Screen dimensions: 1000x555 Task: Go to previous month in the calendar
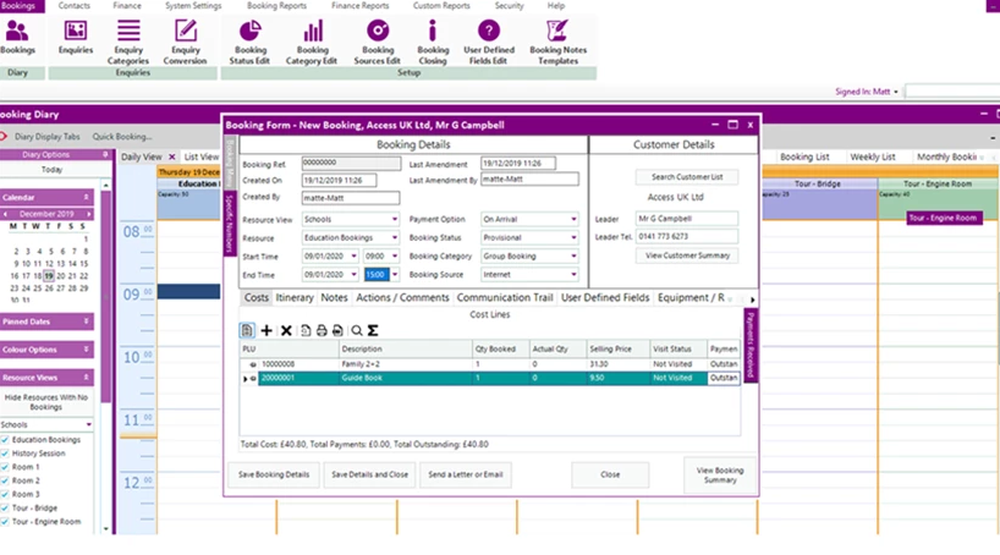pos(5,214)
